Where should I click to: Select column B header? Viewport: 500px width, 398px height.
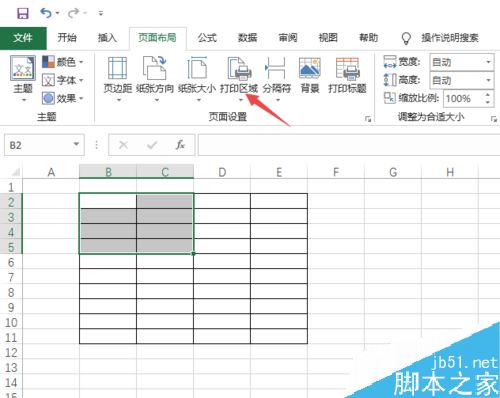(x=108, y=172)
